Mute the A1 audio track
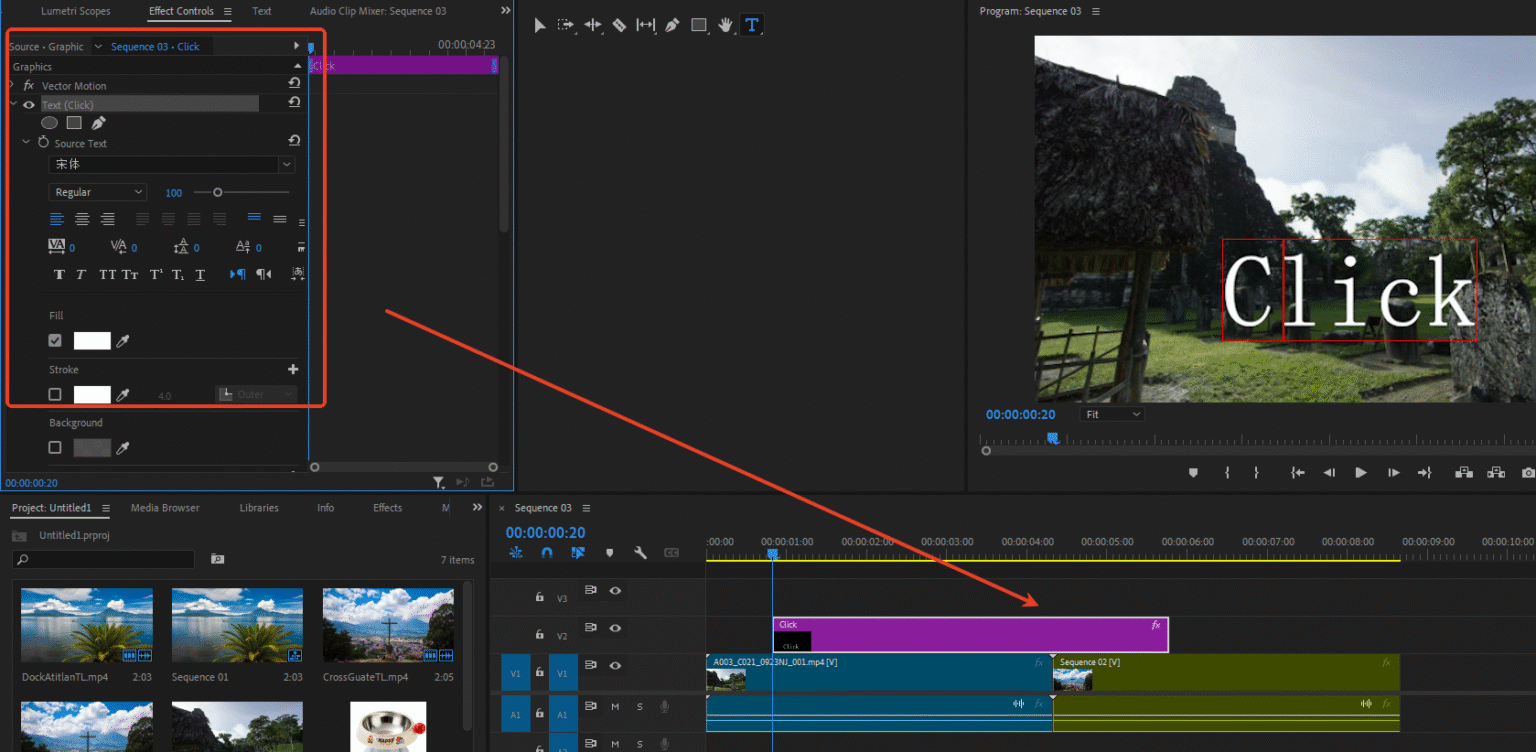This screenshot has height=752, width=1536. [x=615, y=713]
